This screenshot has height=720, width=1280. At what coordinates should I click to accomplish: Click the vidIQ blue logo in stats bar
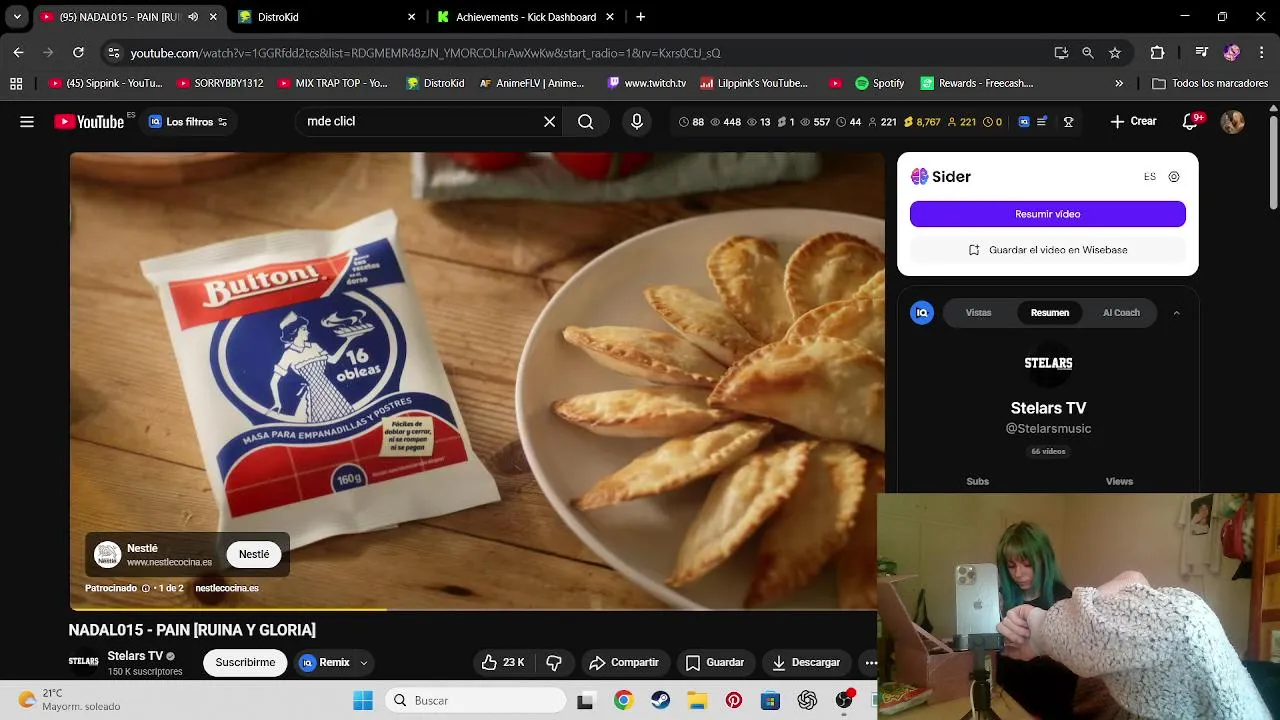click(1024, 122)
